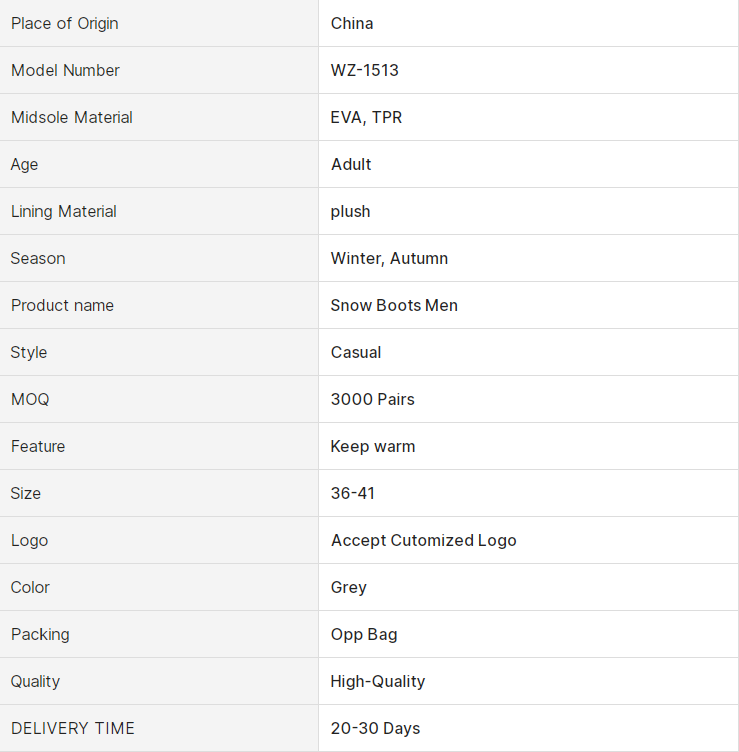This screenshot has height=752, width=739.
Task: Select the "Grey" color value
Action: tap(349, 587)
